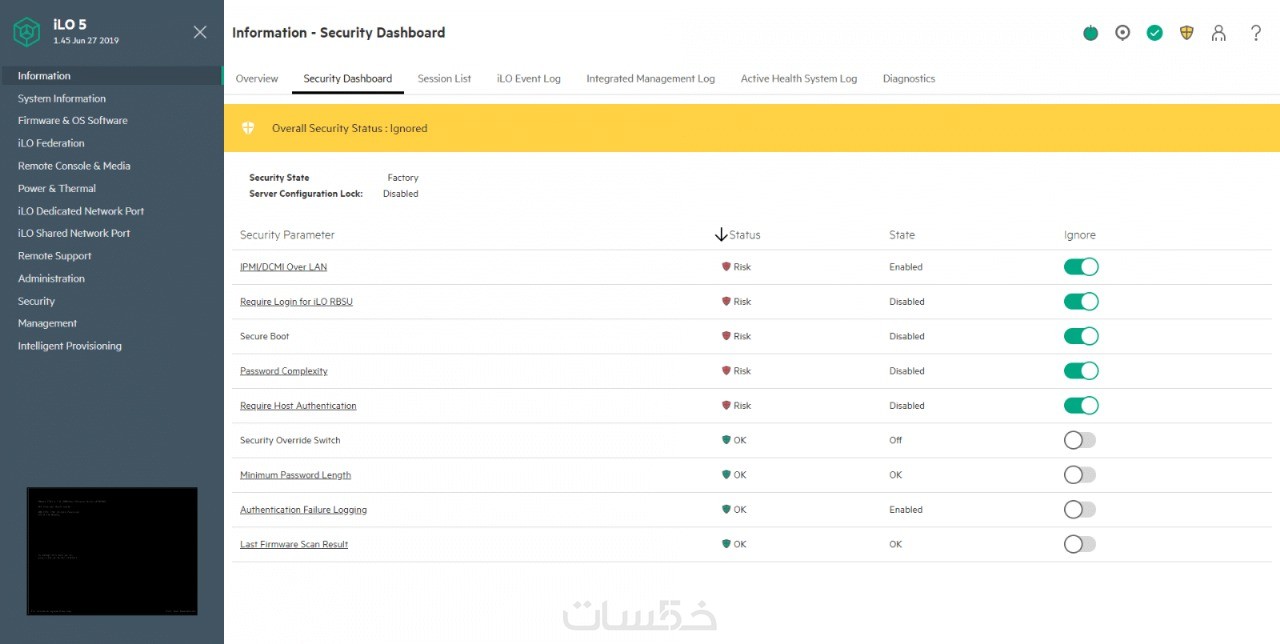Click the green system health checkmark icon
The height and width of the screenshot is (644, 1280).
[1154, 33]
